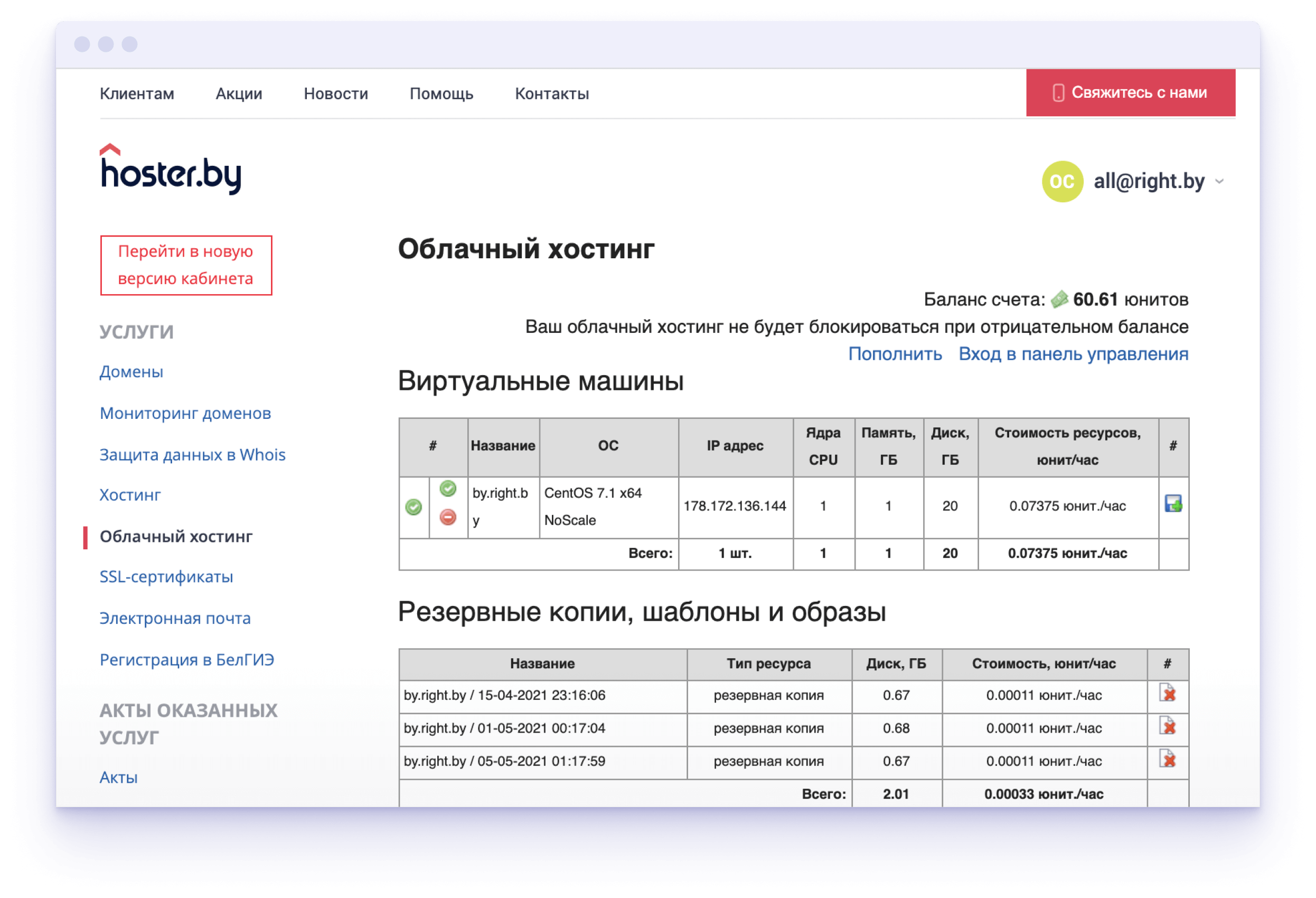Delete backup dated 15-04-2021 23:16:06
The image size is (1316, 898).
coord(1168,693)
